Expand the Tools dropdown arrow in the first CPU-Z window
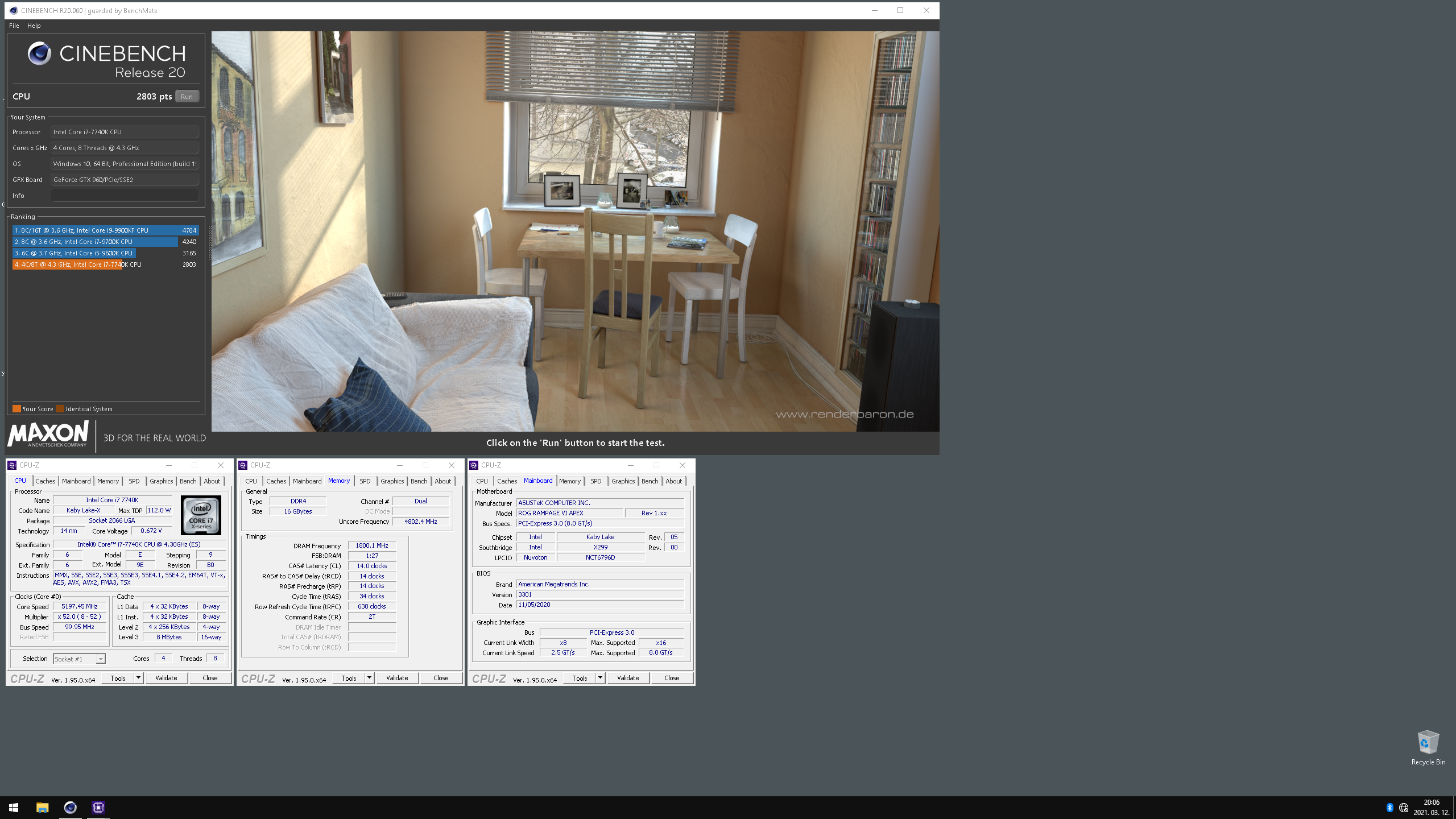The width and height of the screenshot is (1456, 819). (x=138, y=678)
